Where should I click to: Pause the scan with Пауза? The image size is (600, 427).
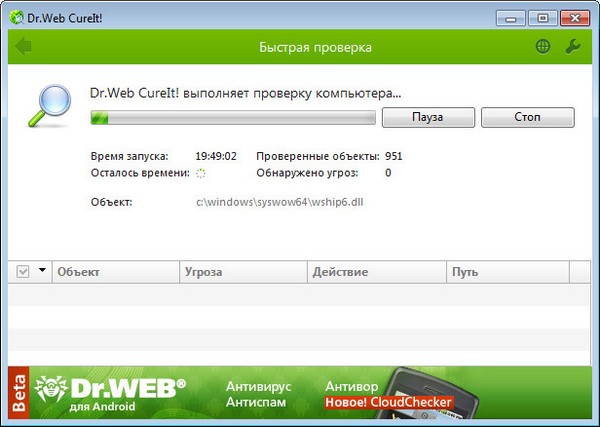click(428, 117)
